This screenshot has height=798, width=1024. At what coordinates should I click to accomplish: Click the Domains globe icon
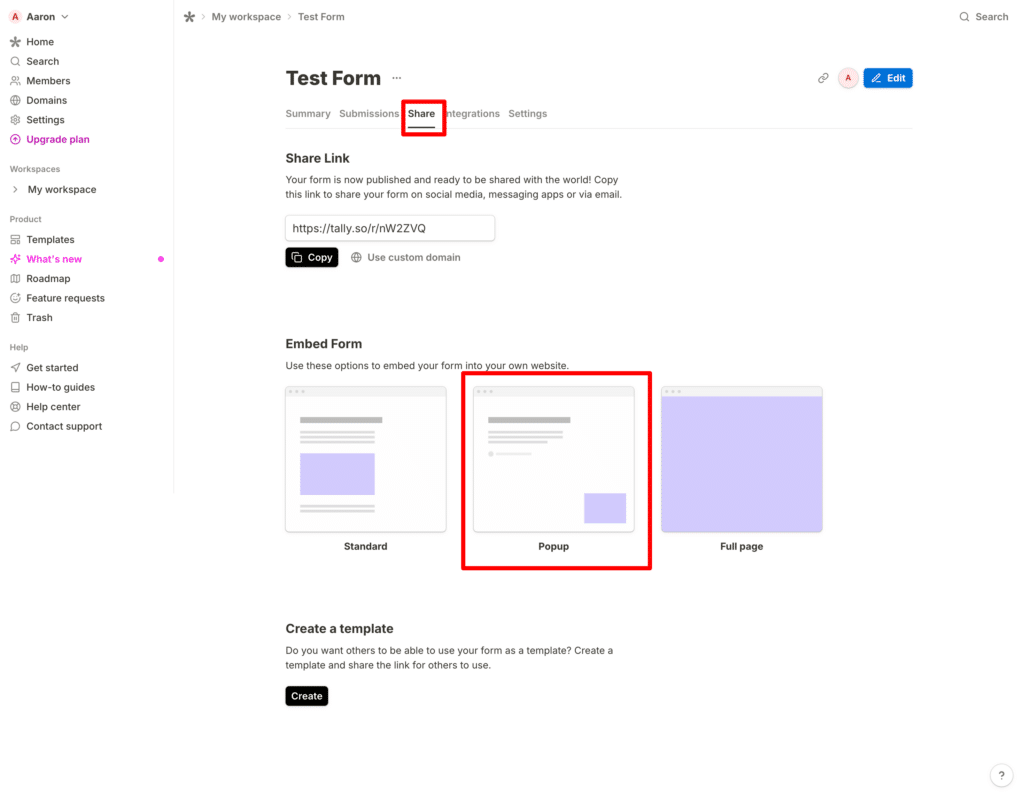point(15,101)
